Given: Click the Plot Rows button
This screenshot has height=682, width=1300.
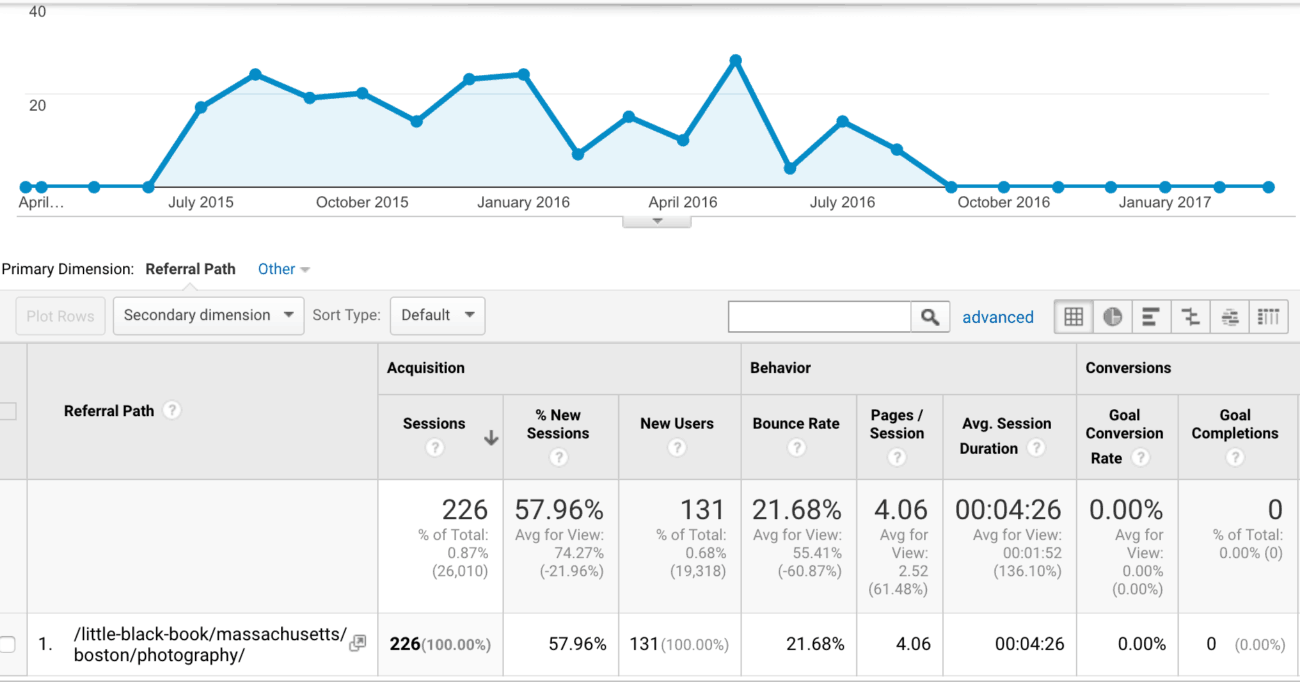Looking at the screenshot, I should (x=60, y=316).
